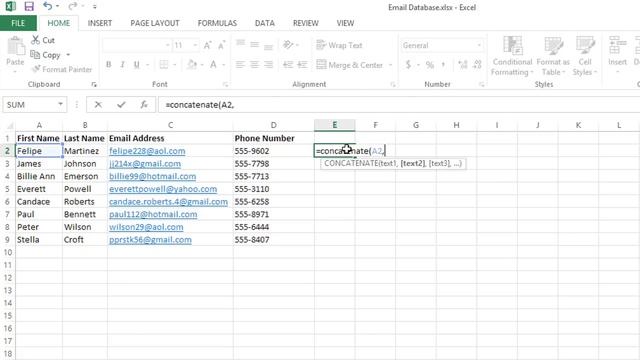The image size is (640, 360).
Task: Click the Middle Align icon
Action: pos(254,44)
